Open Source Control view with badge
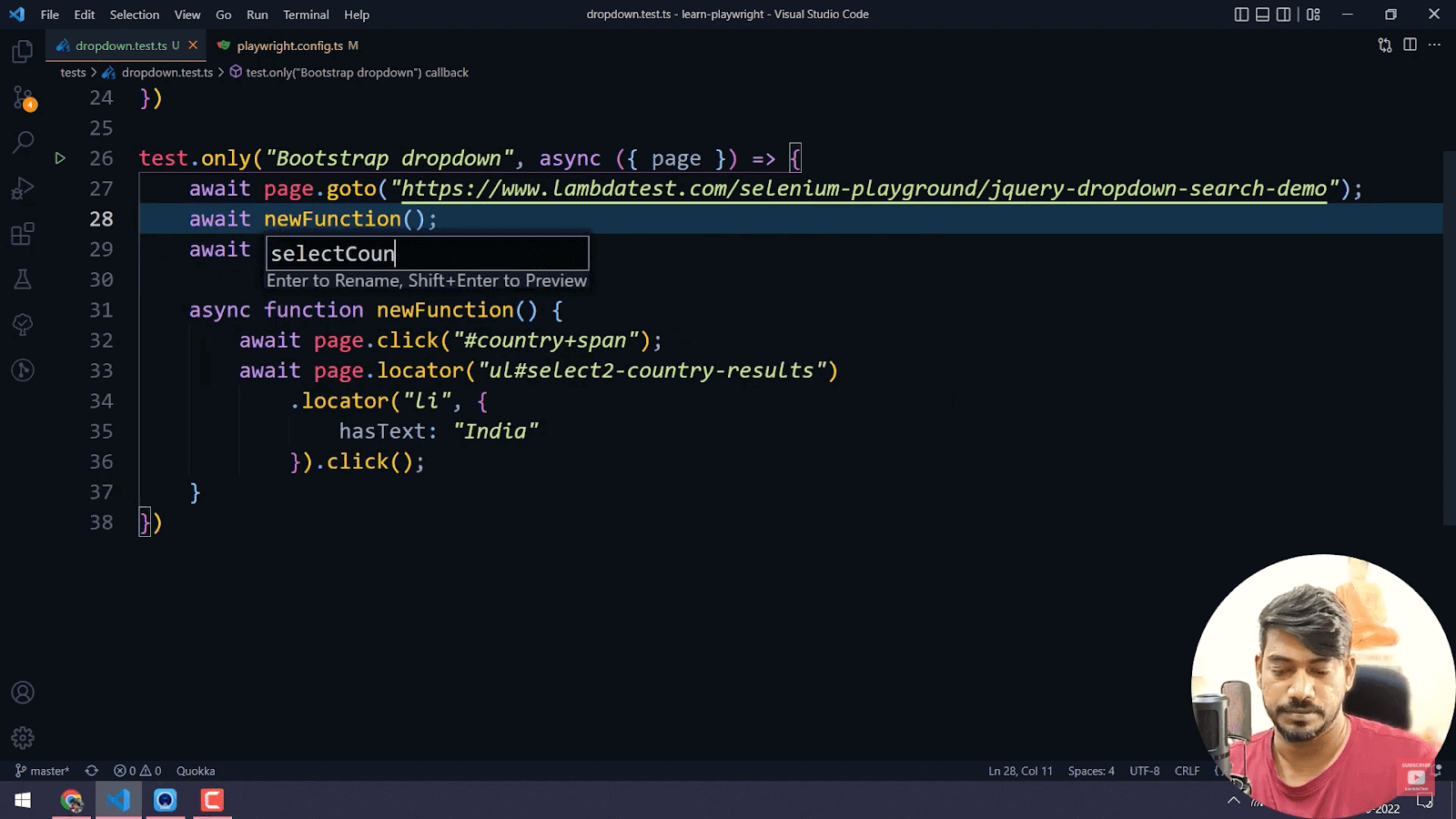This screenshot has width=1456, height=819. [x=23, y=97]
